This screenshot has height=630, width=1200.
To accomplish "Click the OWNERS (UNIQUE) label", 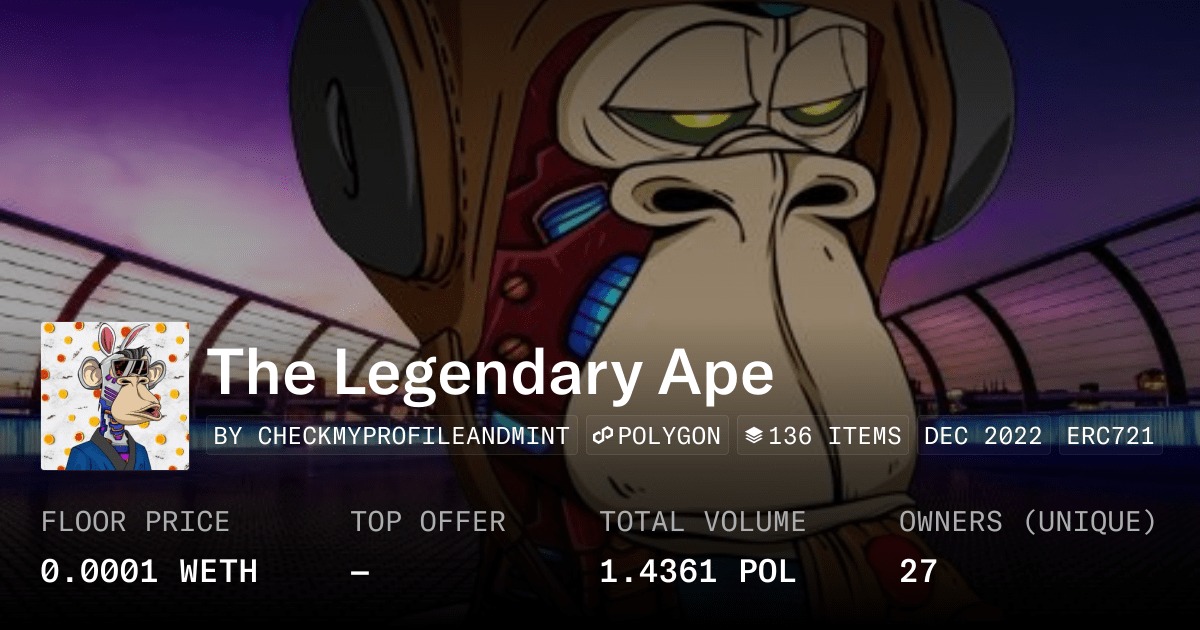I will pos(1028,521).
